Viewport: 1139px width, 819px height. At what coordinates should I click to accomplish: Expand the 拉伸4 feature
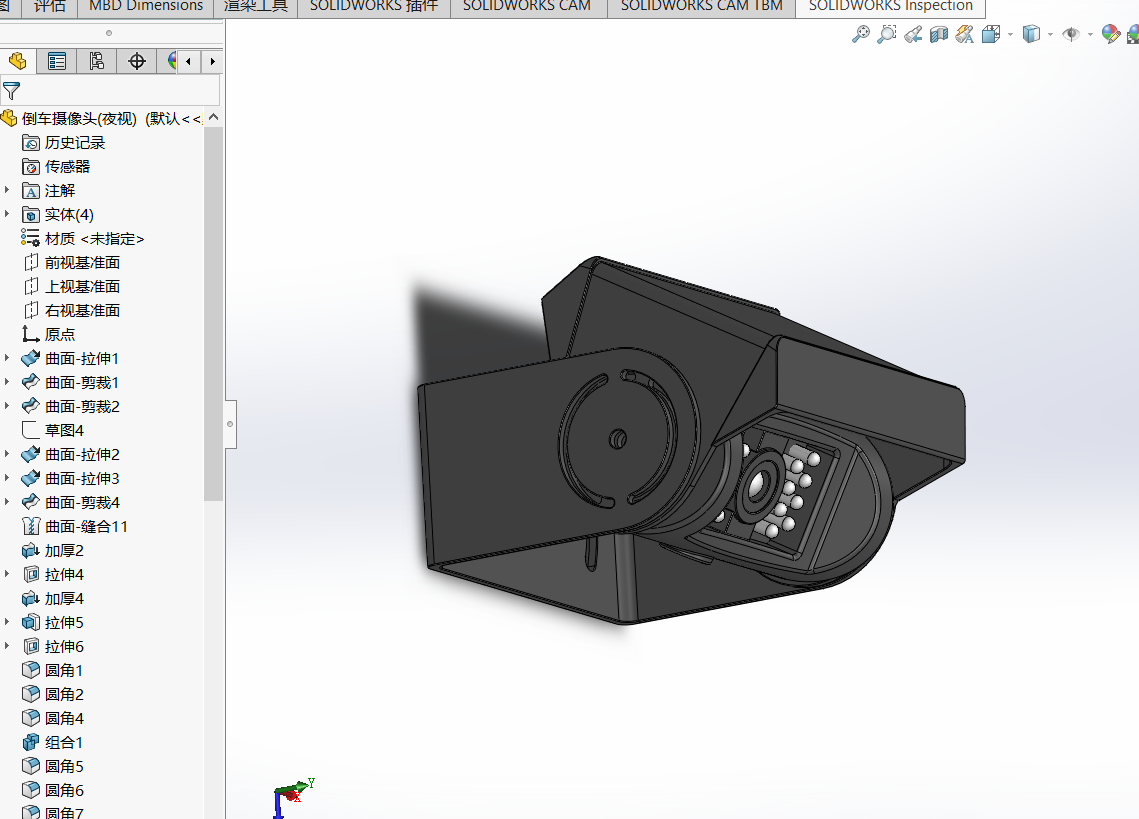pos(7,574)
